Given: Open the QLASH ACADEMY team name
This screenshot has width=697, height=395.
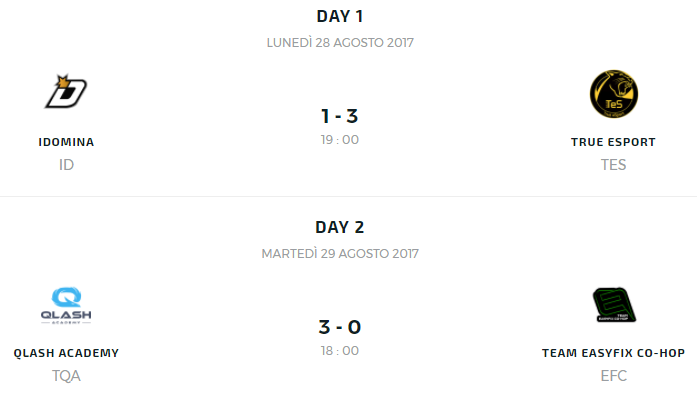Looking at the screenshot, I should [66, 353].
